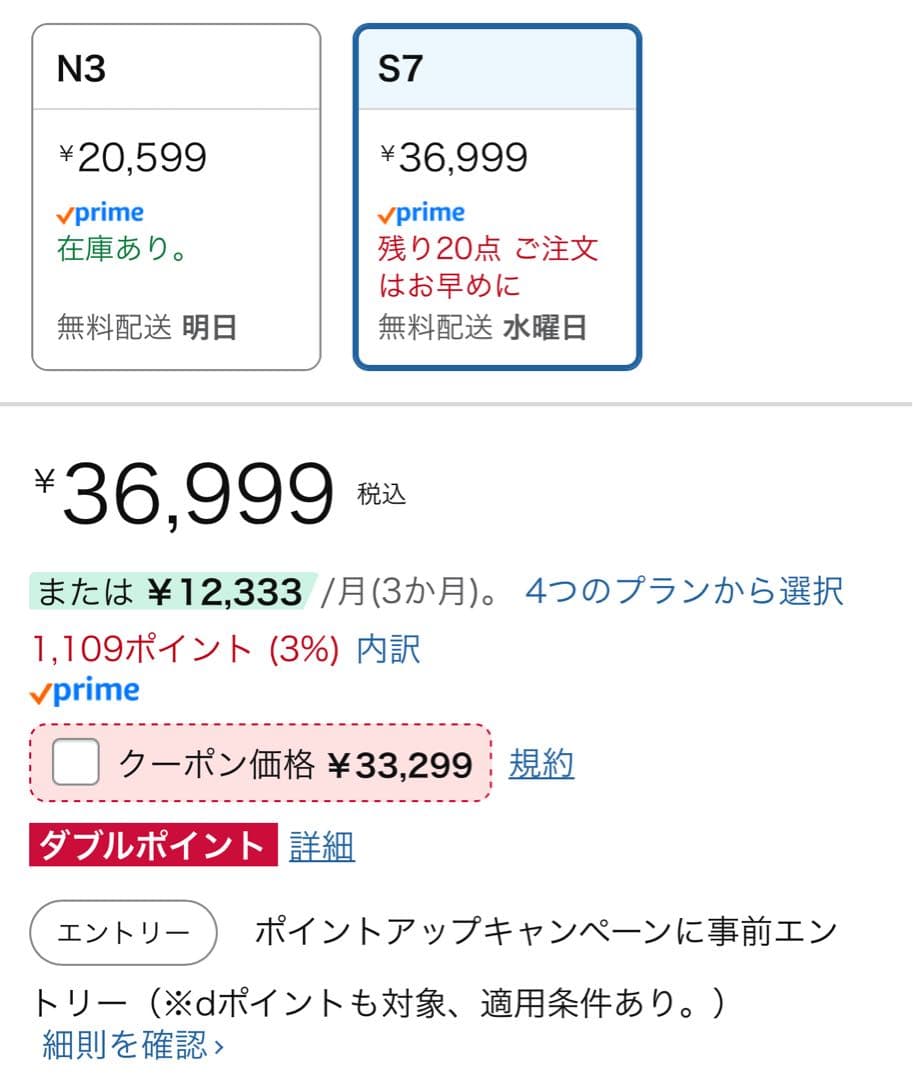913x1080 pixels.
Task: Click the Prime badge inside the S7 card
Action: (423, 212)
